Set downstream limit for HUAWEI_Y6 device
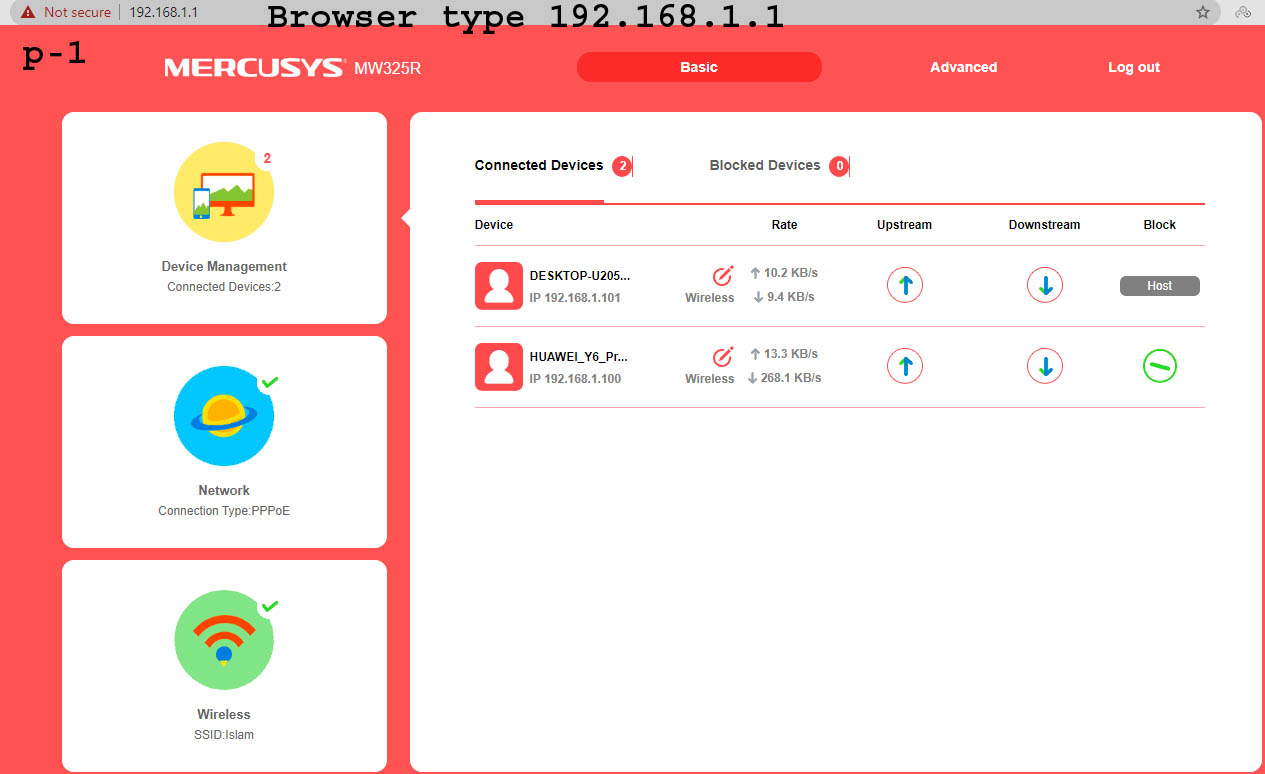1265x774 pixels. coord(1044,367)
